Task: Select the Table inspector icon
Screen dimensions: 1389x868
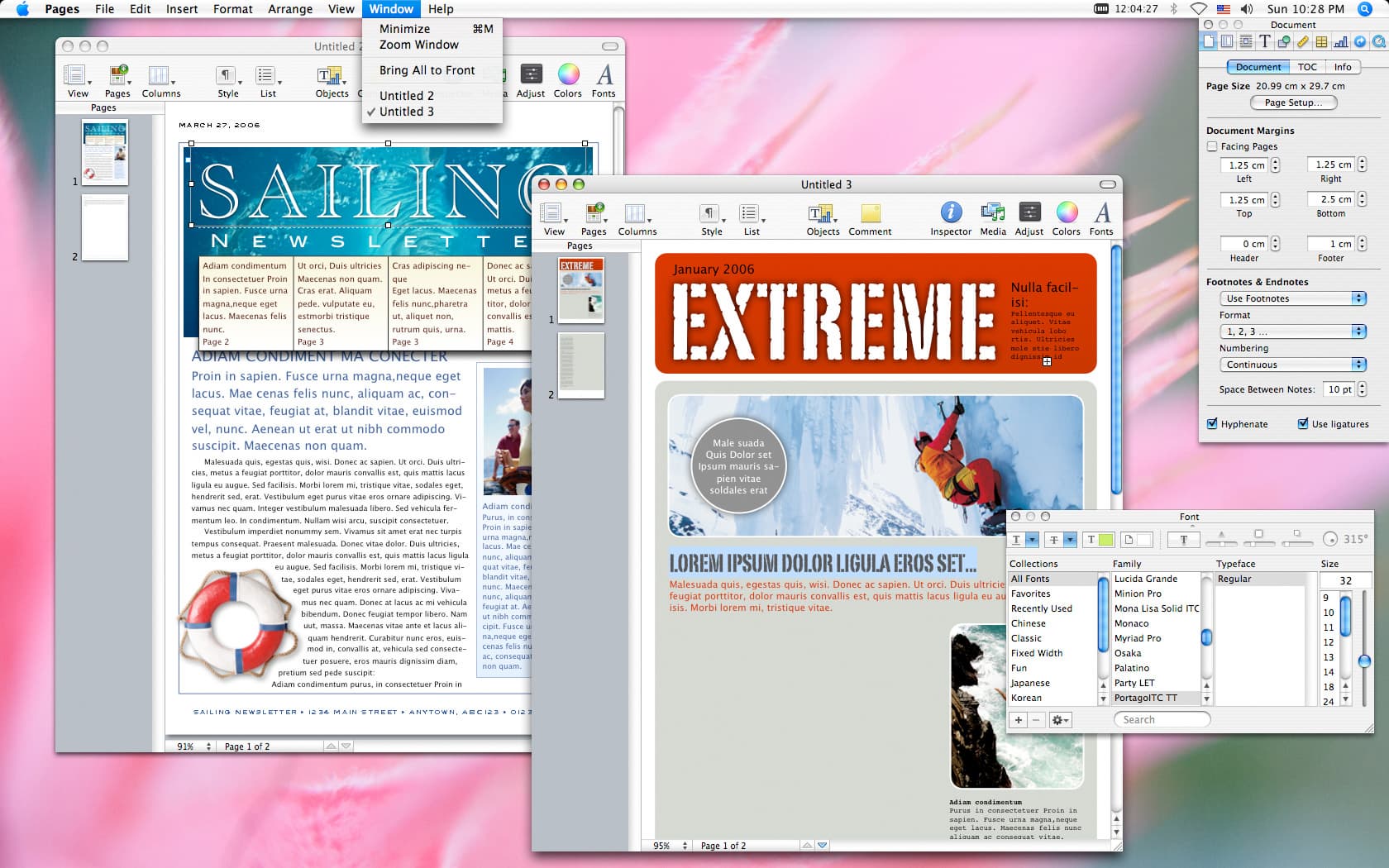Action: (x=1322, y=41)
